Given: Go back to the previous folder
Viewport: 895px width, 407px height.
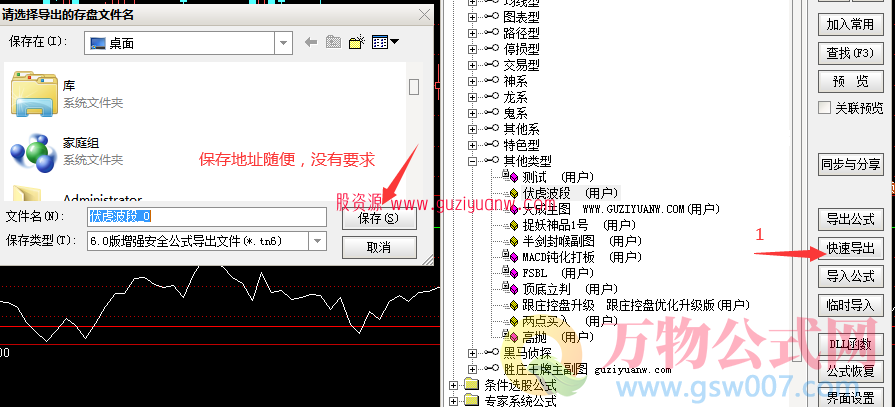Looking at the screenshot, I should (311, 42).
